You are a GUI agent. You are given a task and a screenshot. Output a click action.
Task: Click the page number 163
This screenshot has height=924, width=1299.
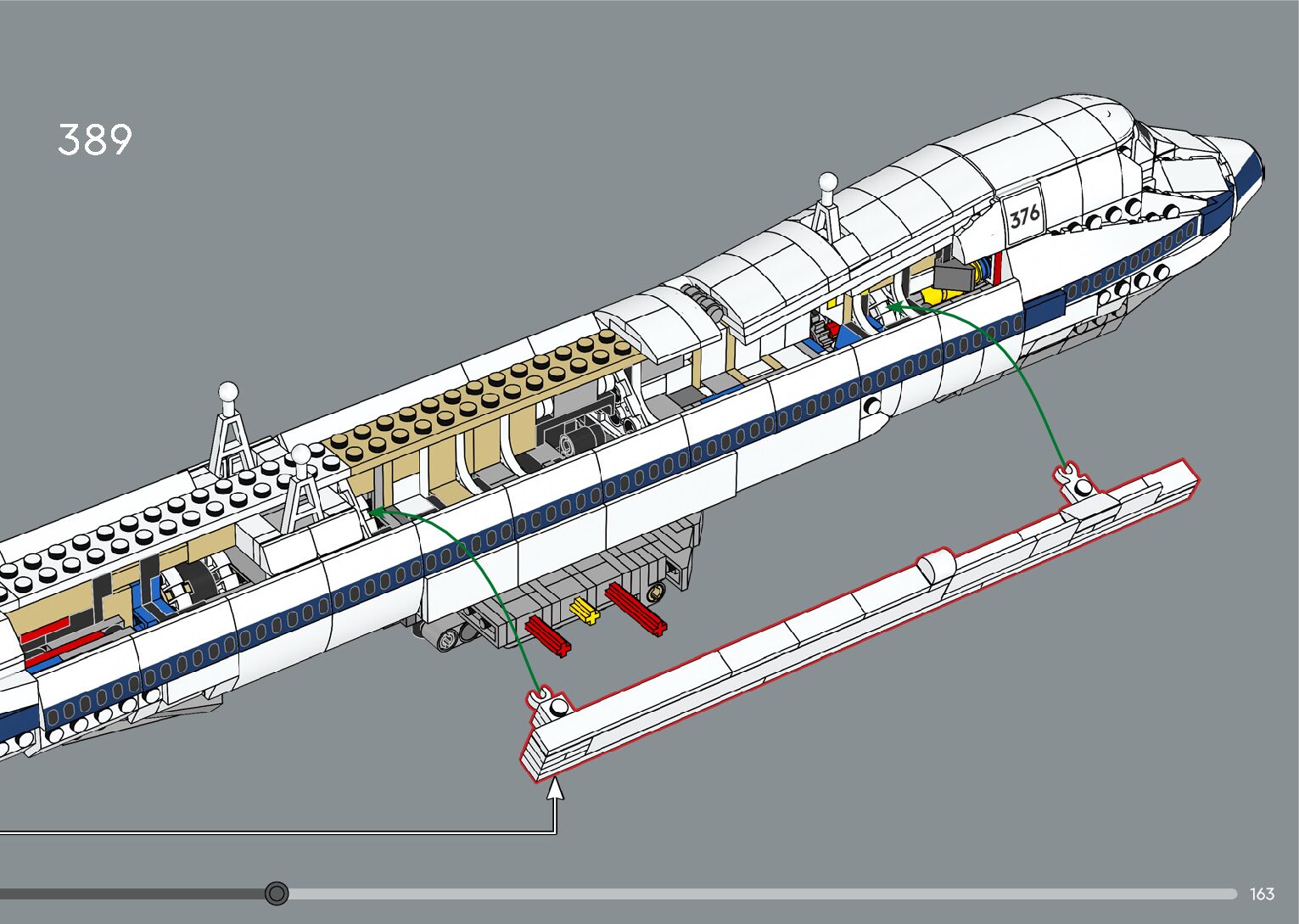pos(1262,893)
